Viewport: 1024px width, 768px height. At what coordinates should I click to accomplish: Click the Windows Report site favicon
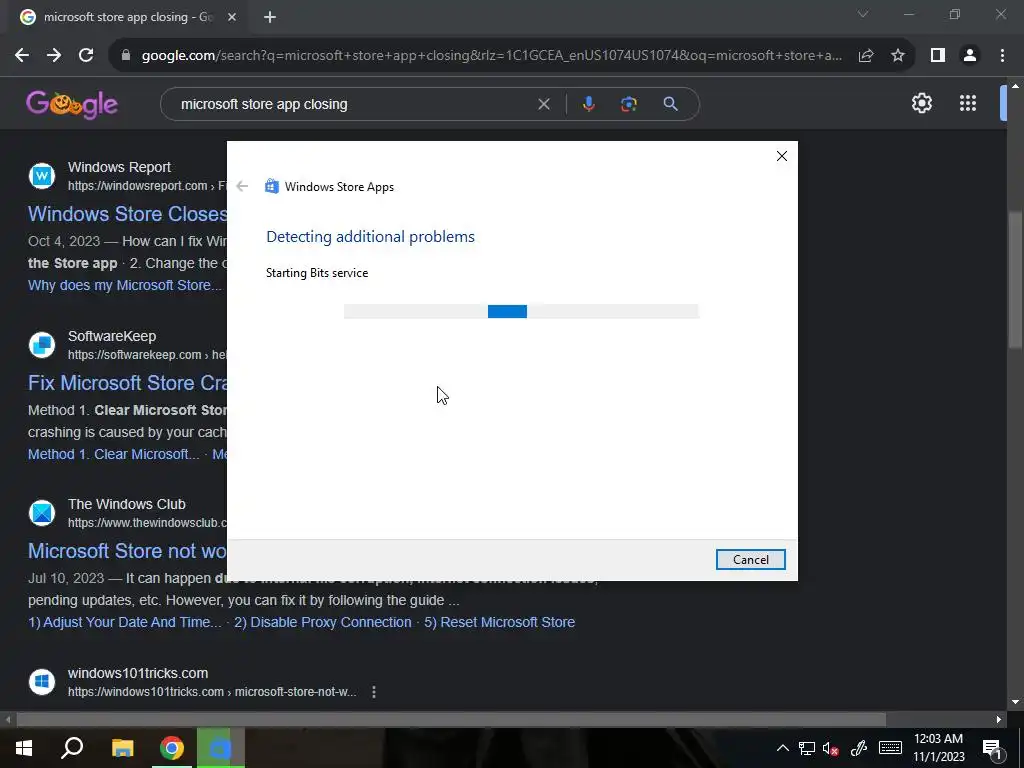(x=42, y=176)
